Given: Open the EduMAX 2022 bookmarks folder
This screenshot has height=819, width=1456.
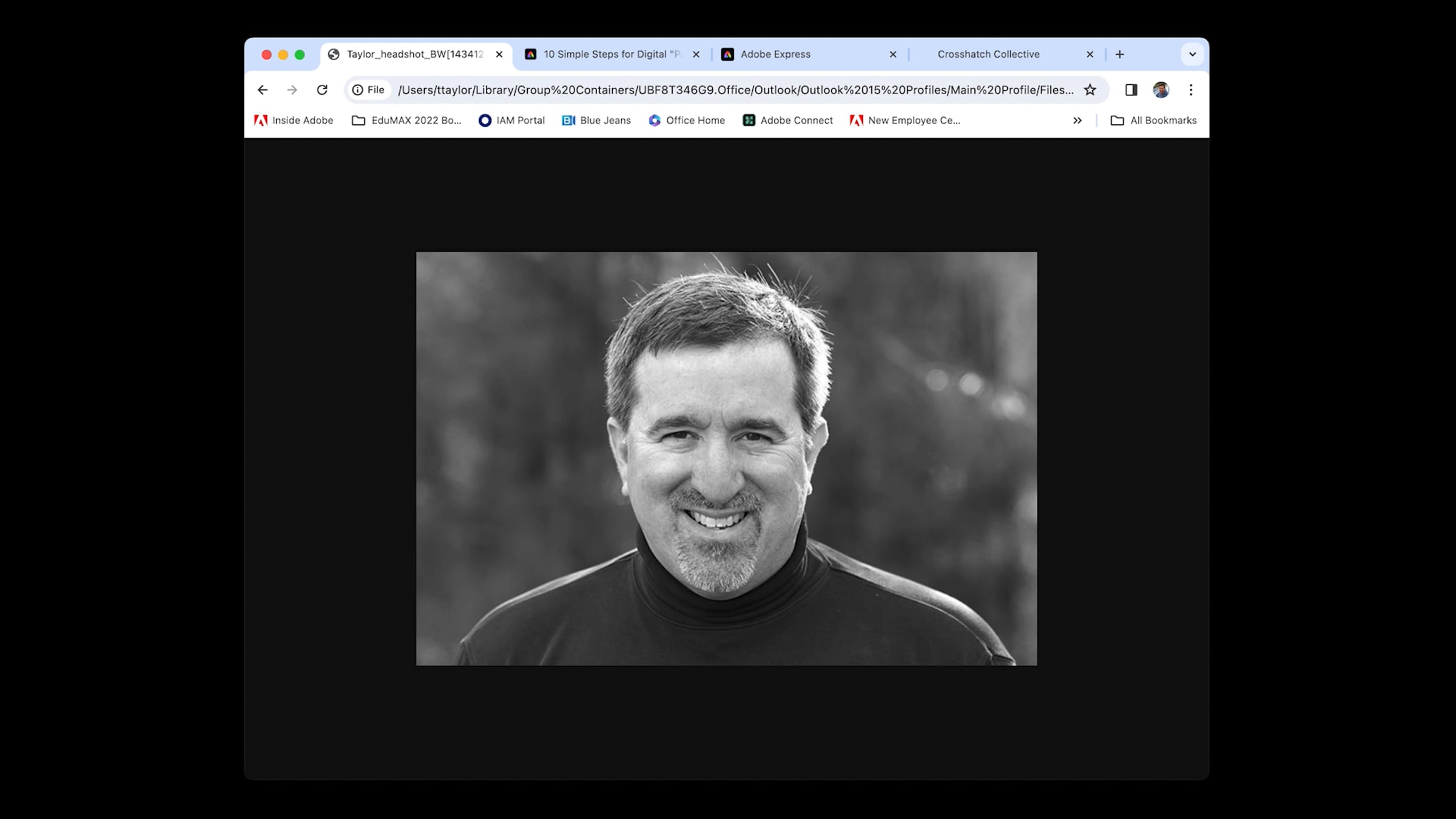Looking at the screenshot, I should [406, 120].
